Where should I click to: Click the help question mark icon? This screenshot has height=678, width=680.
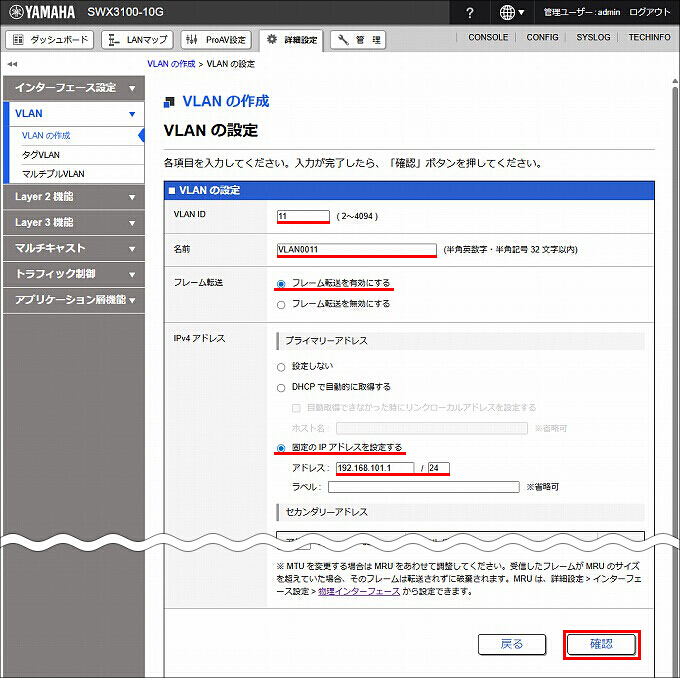[x=470, y=12]
